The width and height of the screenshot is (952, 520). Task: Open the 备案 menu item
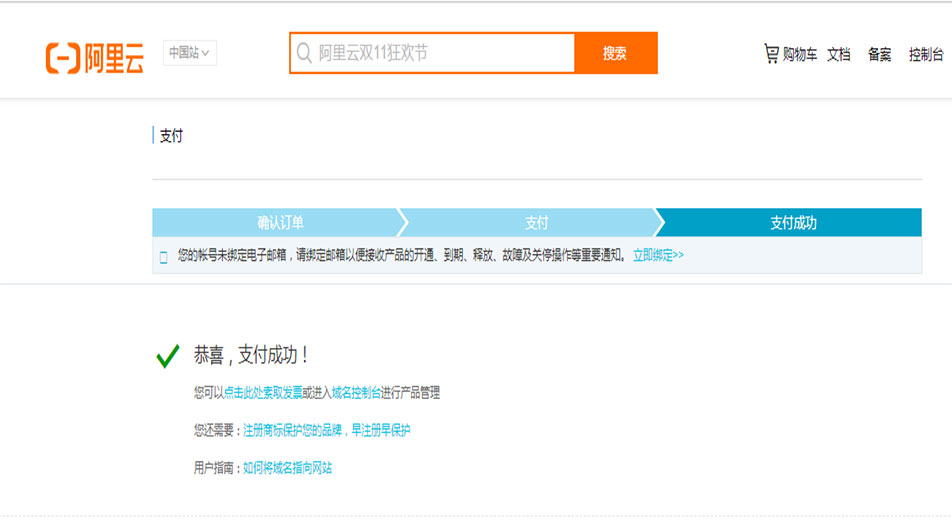point(880,54)
